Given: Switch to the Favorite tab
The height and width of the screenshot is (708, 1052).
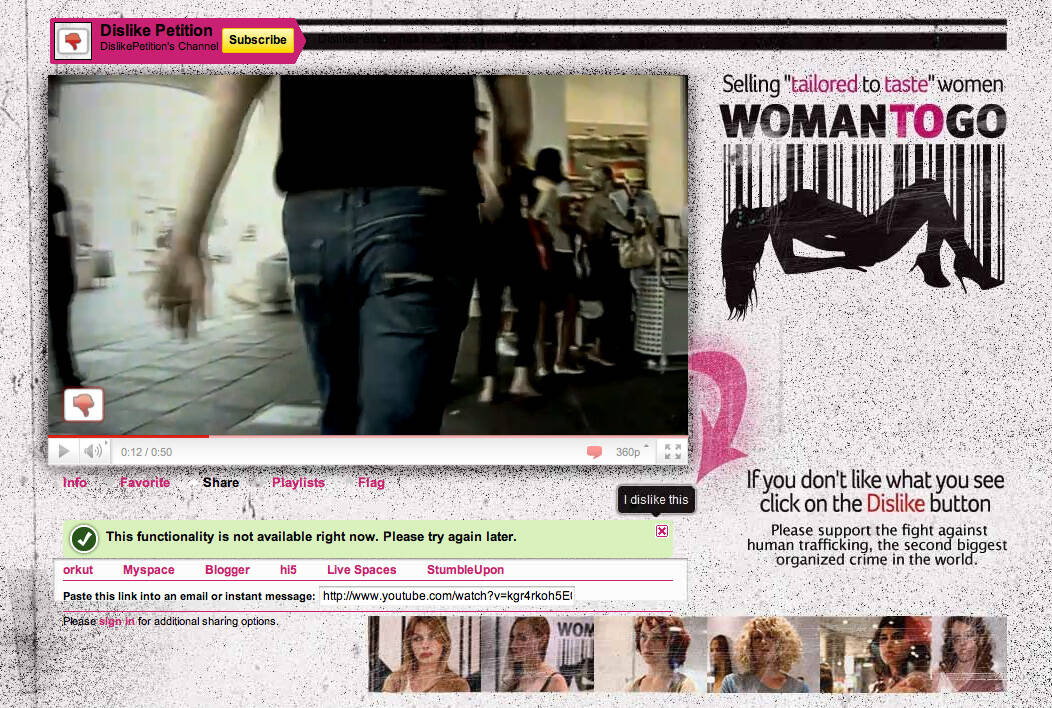Looking at the screenshot, I should [145, 483].
